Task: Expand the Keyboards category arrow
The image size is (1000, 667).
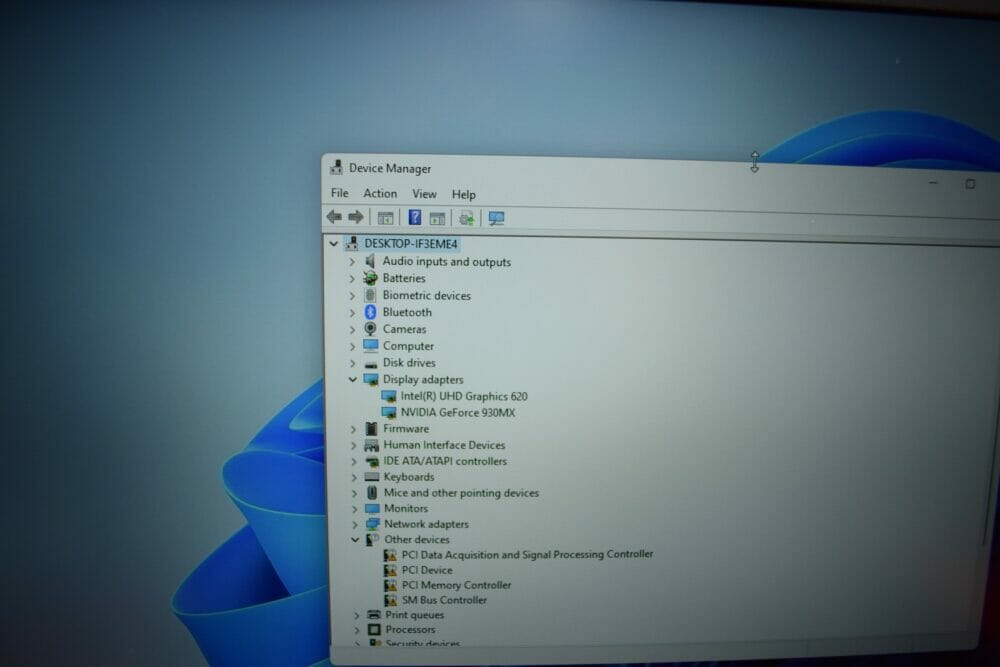Action: pyautogui.click(x=355, y=477)
